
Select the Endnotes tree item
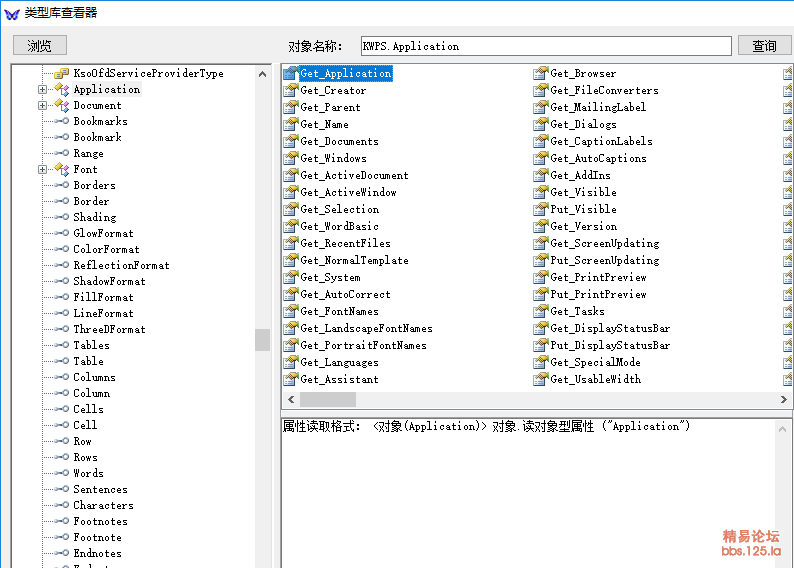pos(97,553)
